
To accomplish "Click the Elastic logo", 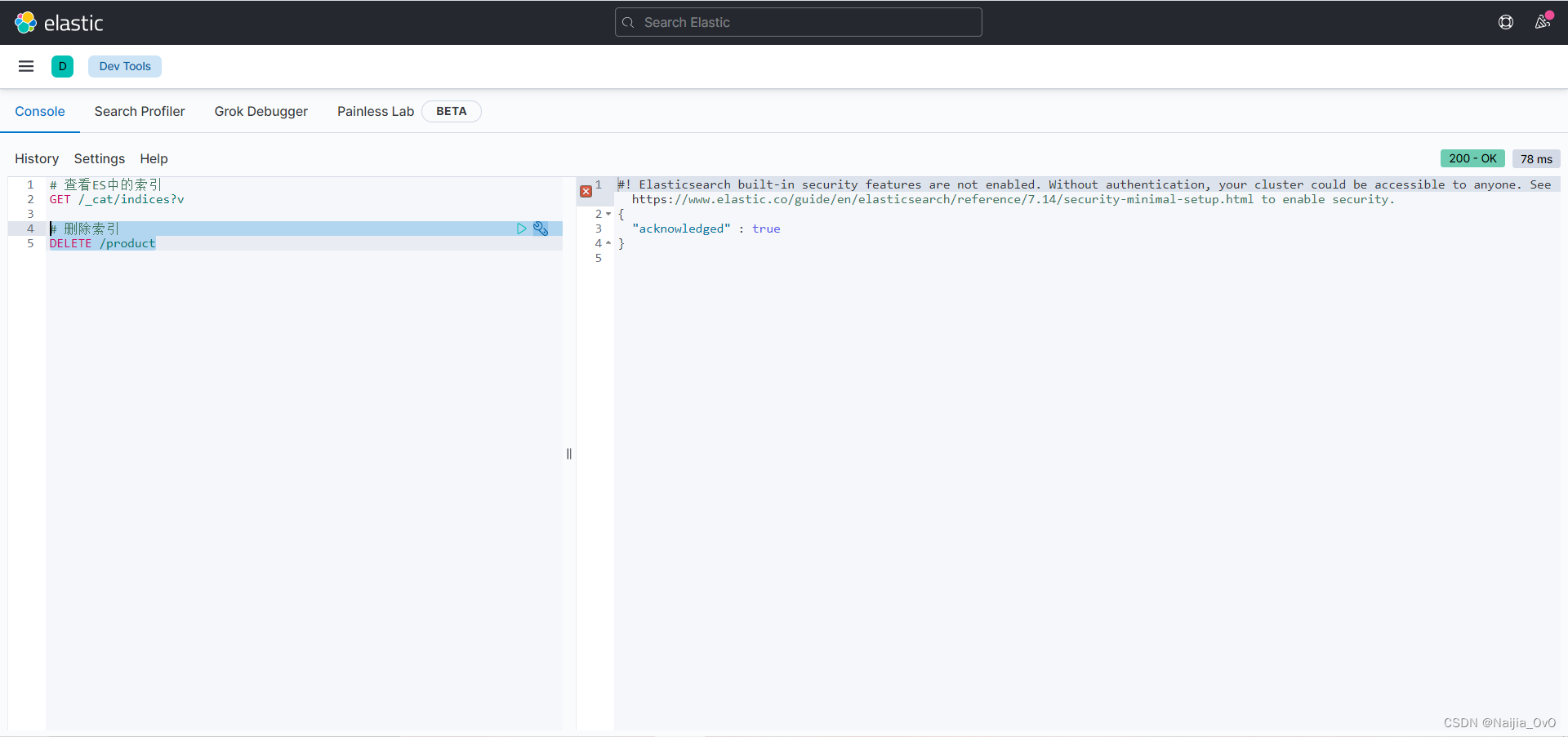I will 59,23.
